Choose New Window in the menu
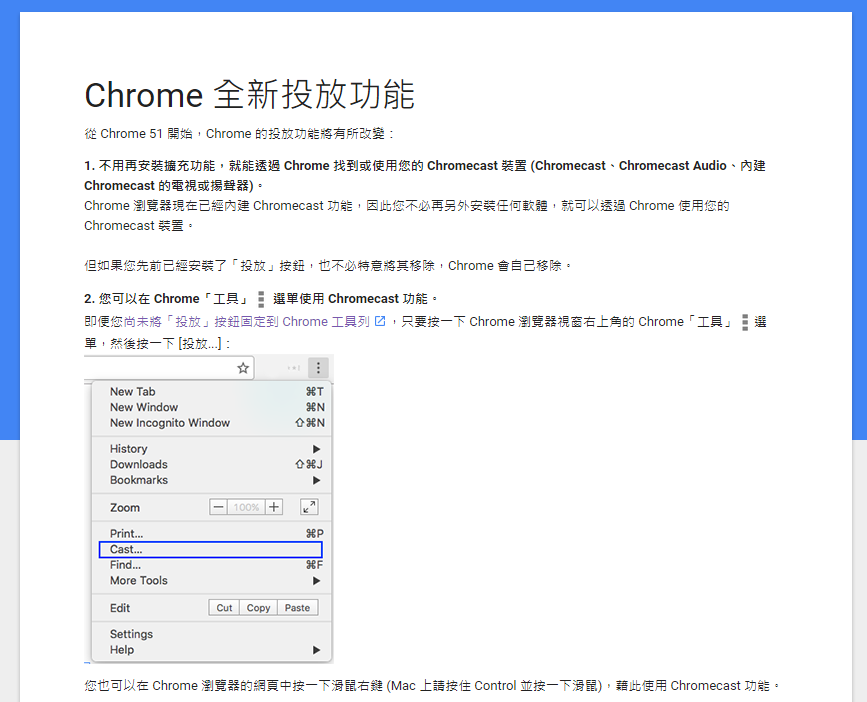 [x=211, y=407]
